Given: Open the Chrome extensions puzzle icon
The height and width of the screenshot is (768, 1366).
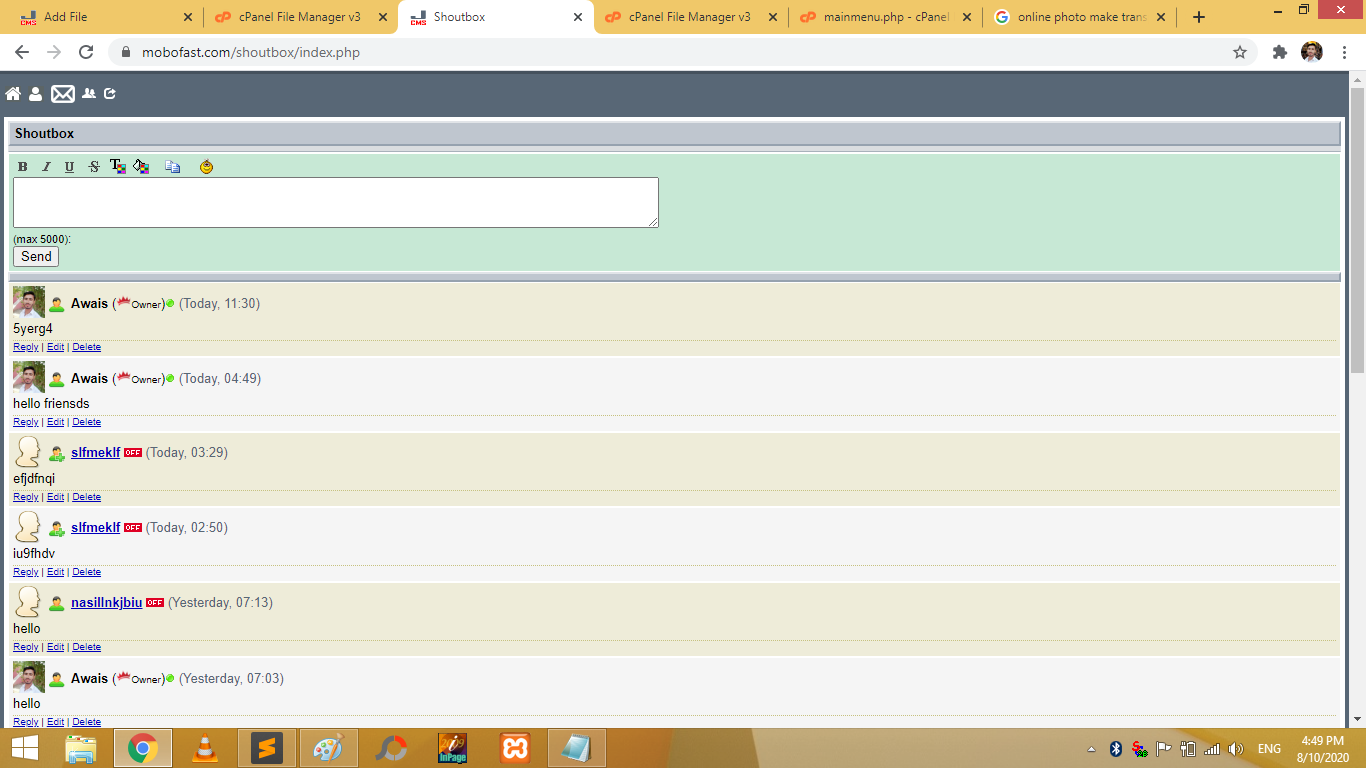Looking at the screenshot, I should (1279, 52).
